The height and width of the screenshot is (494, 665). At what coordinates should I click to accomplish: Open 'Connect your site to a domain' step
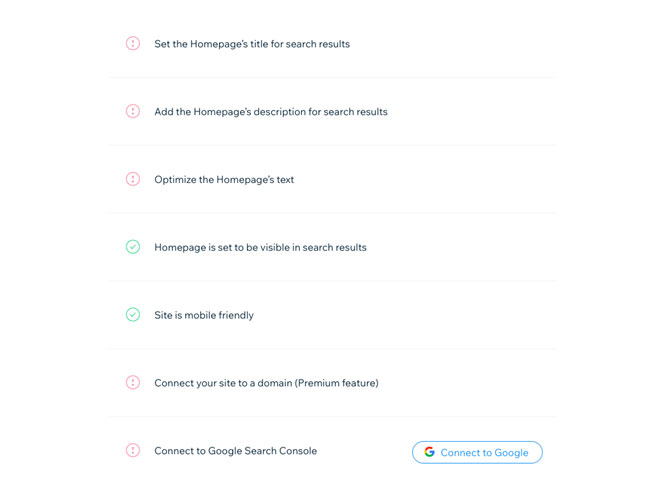[x=266, y=383]
